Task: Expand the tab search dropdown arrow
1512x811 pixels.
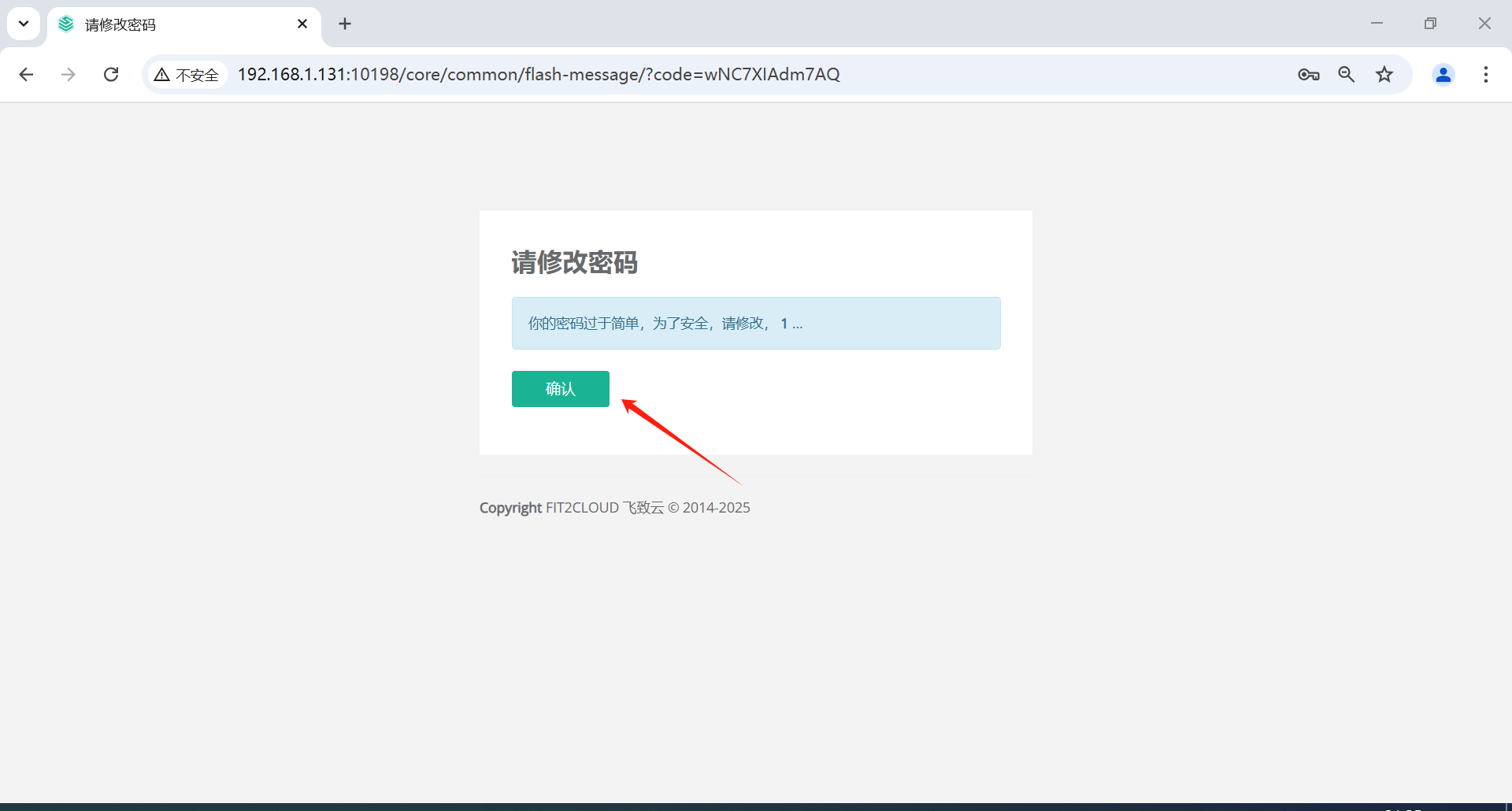Action: tap(24, 24)
